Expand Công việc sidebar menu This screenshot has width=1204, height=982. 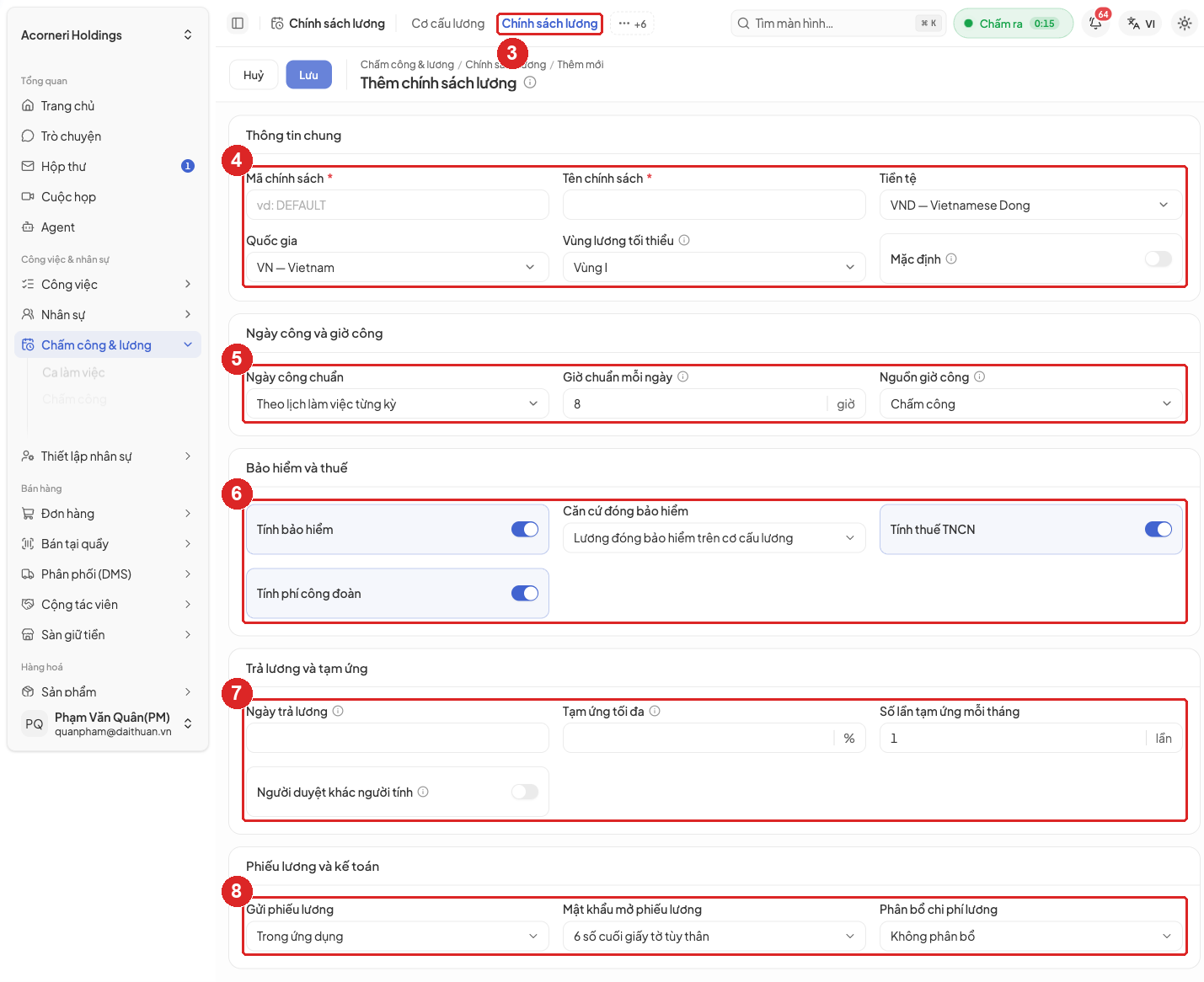coord(107,285)
